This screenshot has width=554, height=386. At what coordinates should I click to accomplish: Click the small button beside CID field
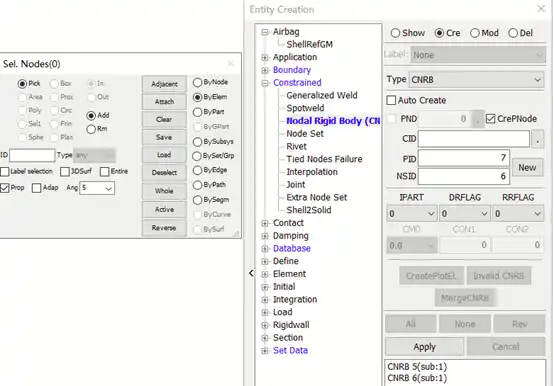pyautogui.click(x=537, y=140)
